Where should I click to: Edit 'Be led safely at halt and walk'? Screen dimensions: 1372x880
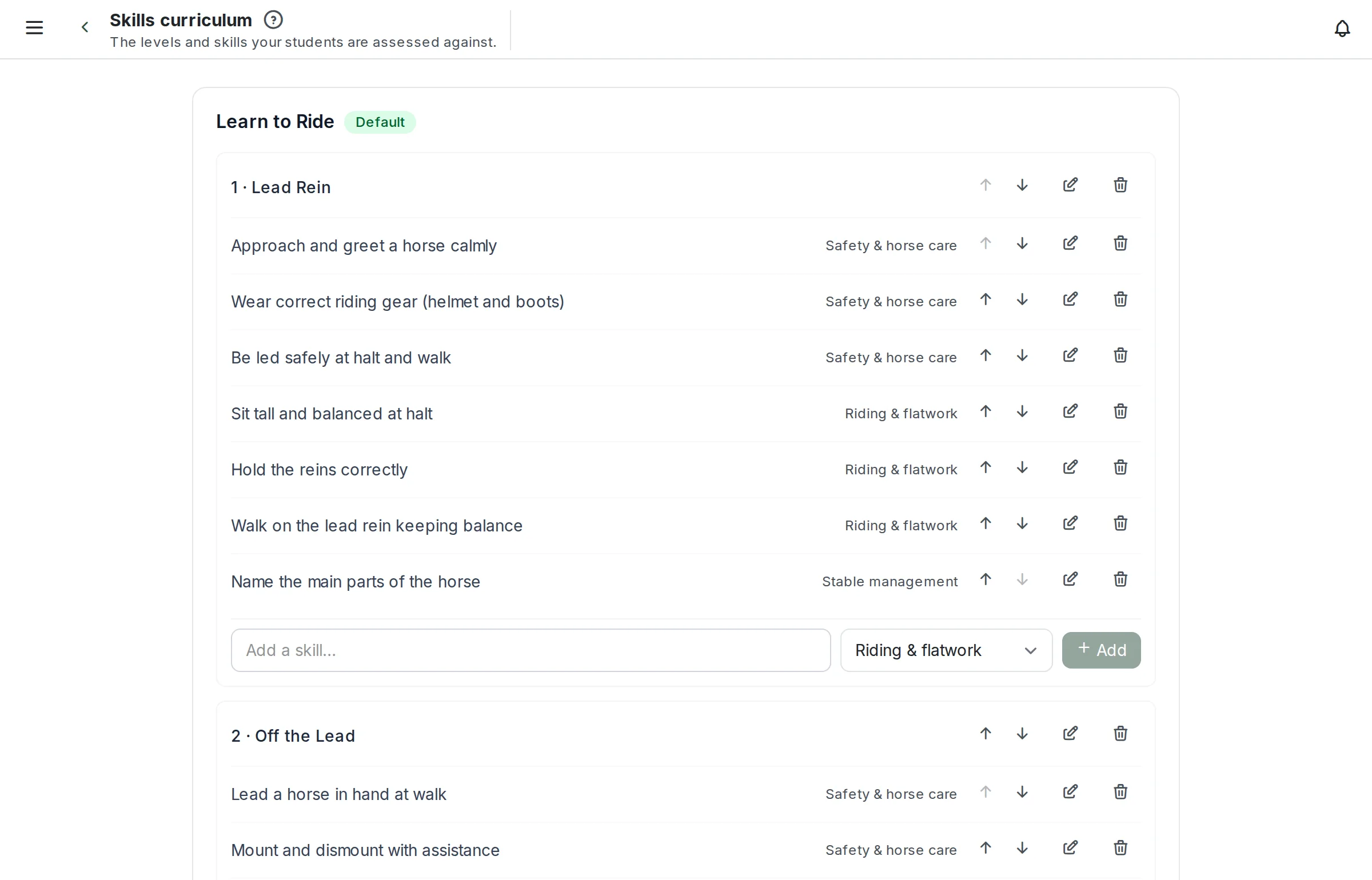coord(1070,355)
